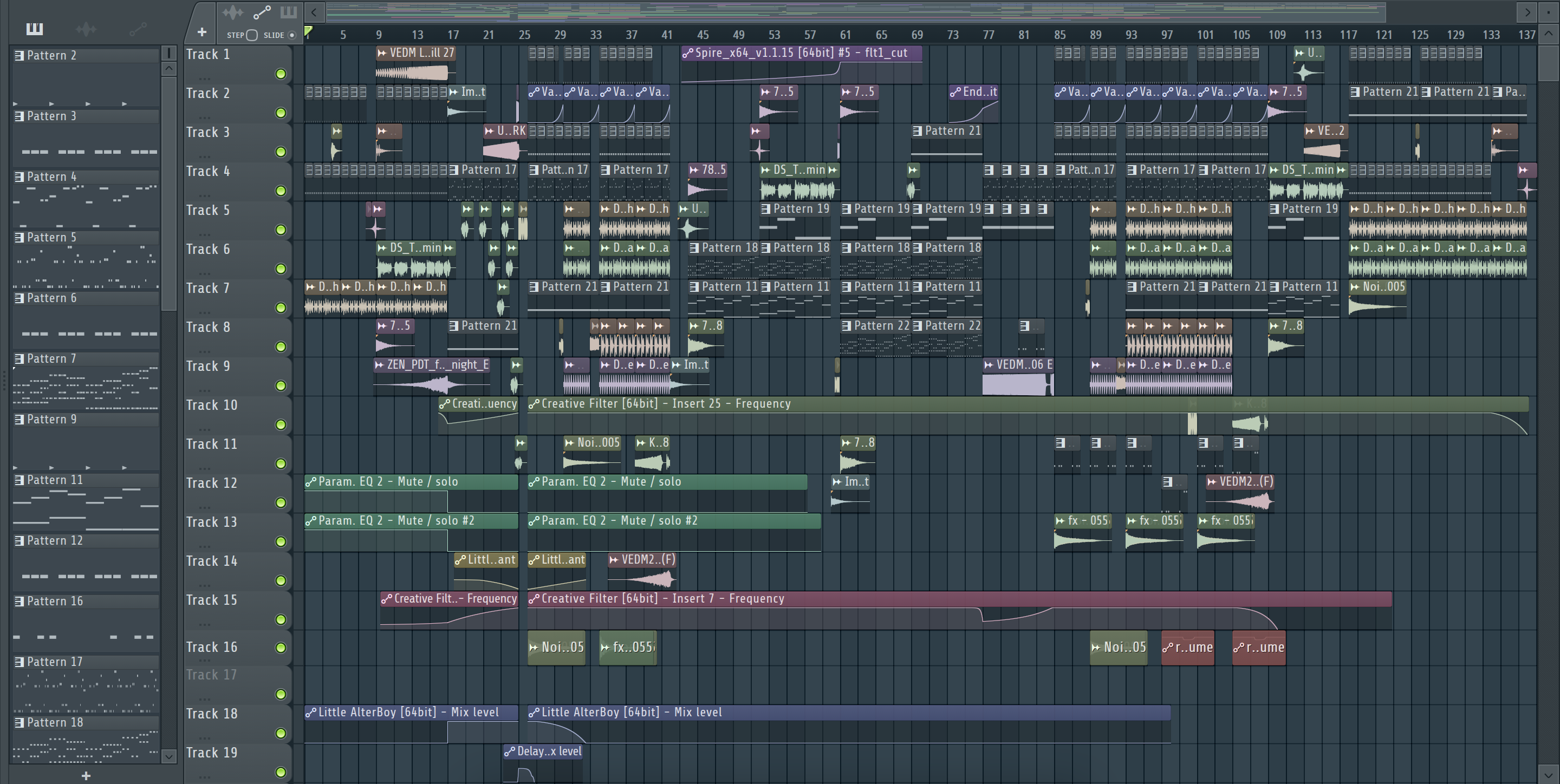Mute Track 19 with its green LED
The image size is (1560, 784).
point(281,772)
